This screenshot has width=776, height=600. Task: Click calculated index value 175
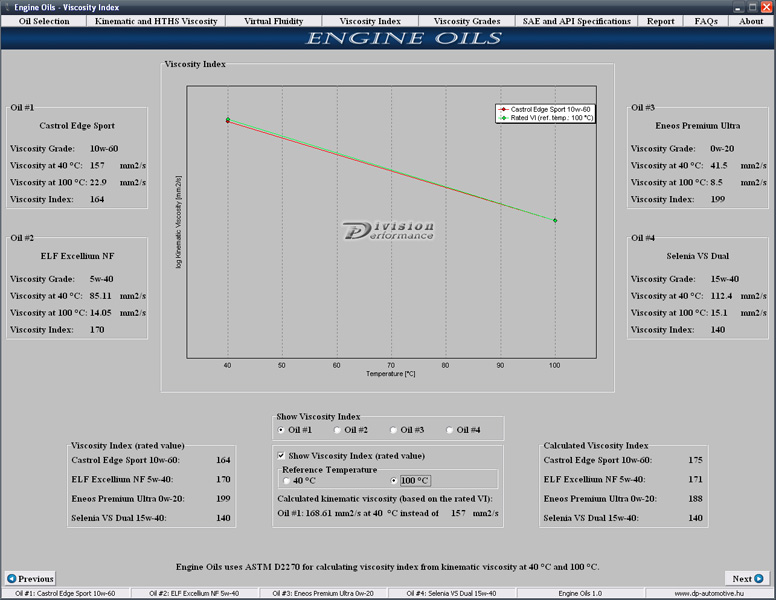click(x=695, y=460)
